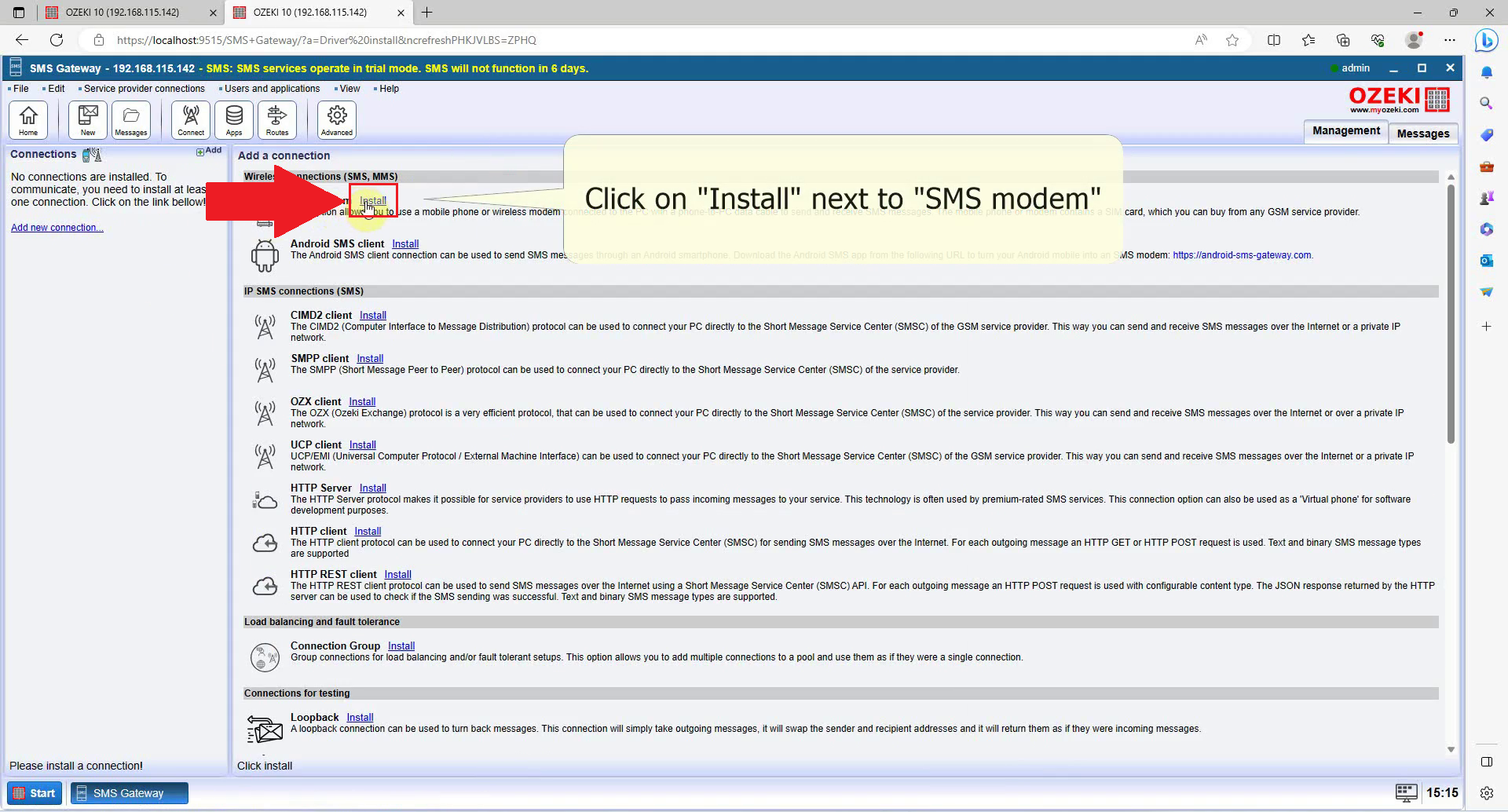Image resolution: width=1508 pixels, height=812 pixels.
Task: Open a new browser tab
Action: pos(426,13)
